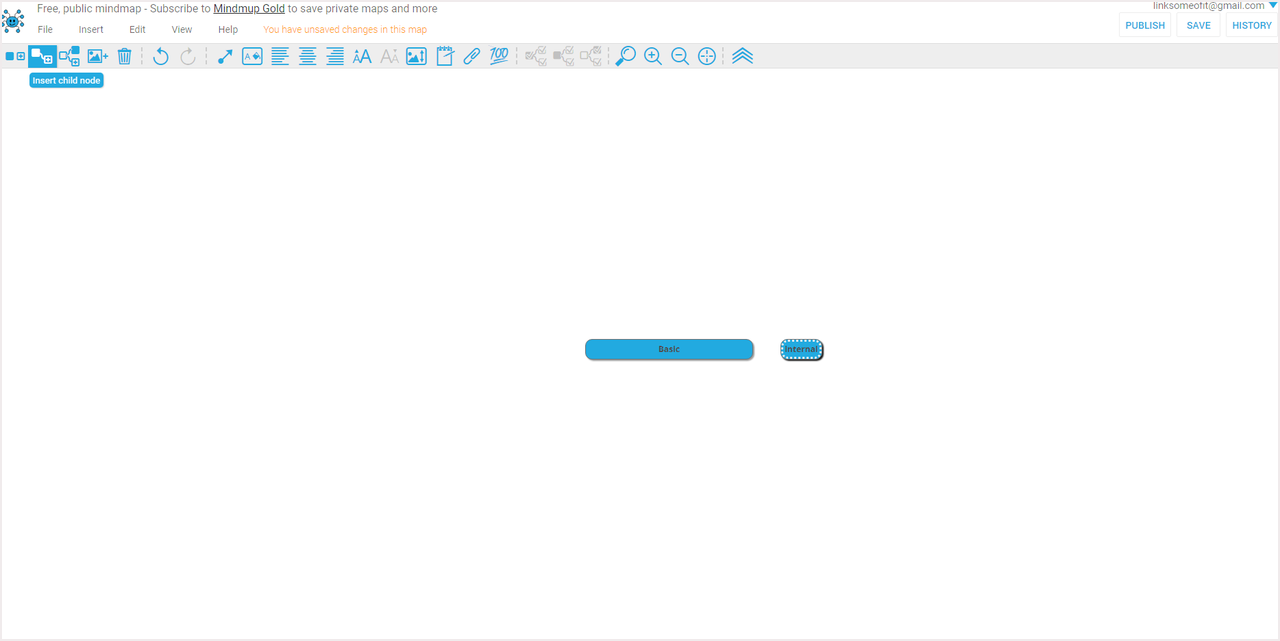Collapse the toolbar with the double chevron icon
1280x641 pixels.
(x=742, y=56)
